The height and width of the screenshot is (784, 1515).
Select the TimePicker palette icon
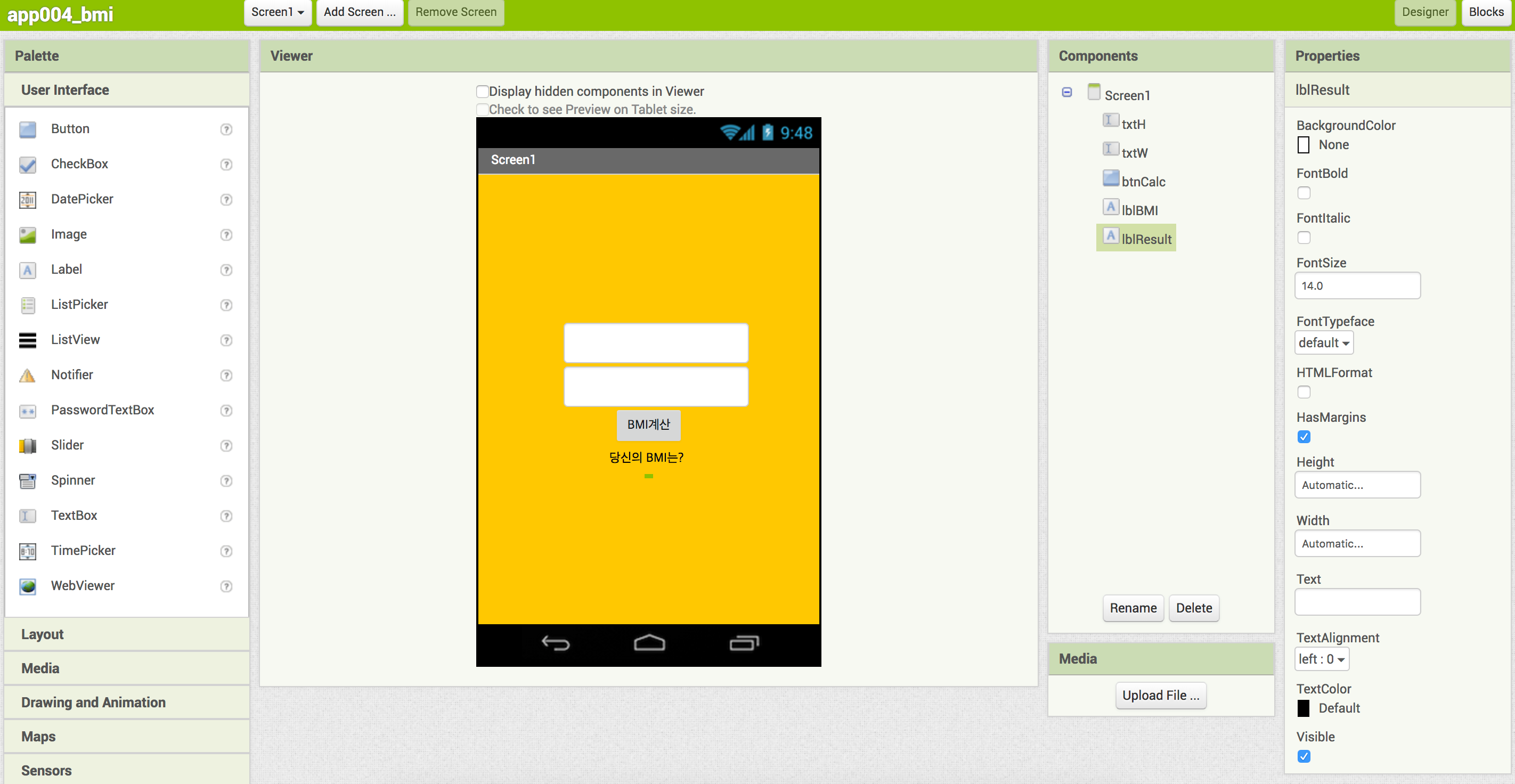(27, 551)
